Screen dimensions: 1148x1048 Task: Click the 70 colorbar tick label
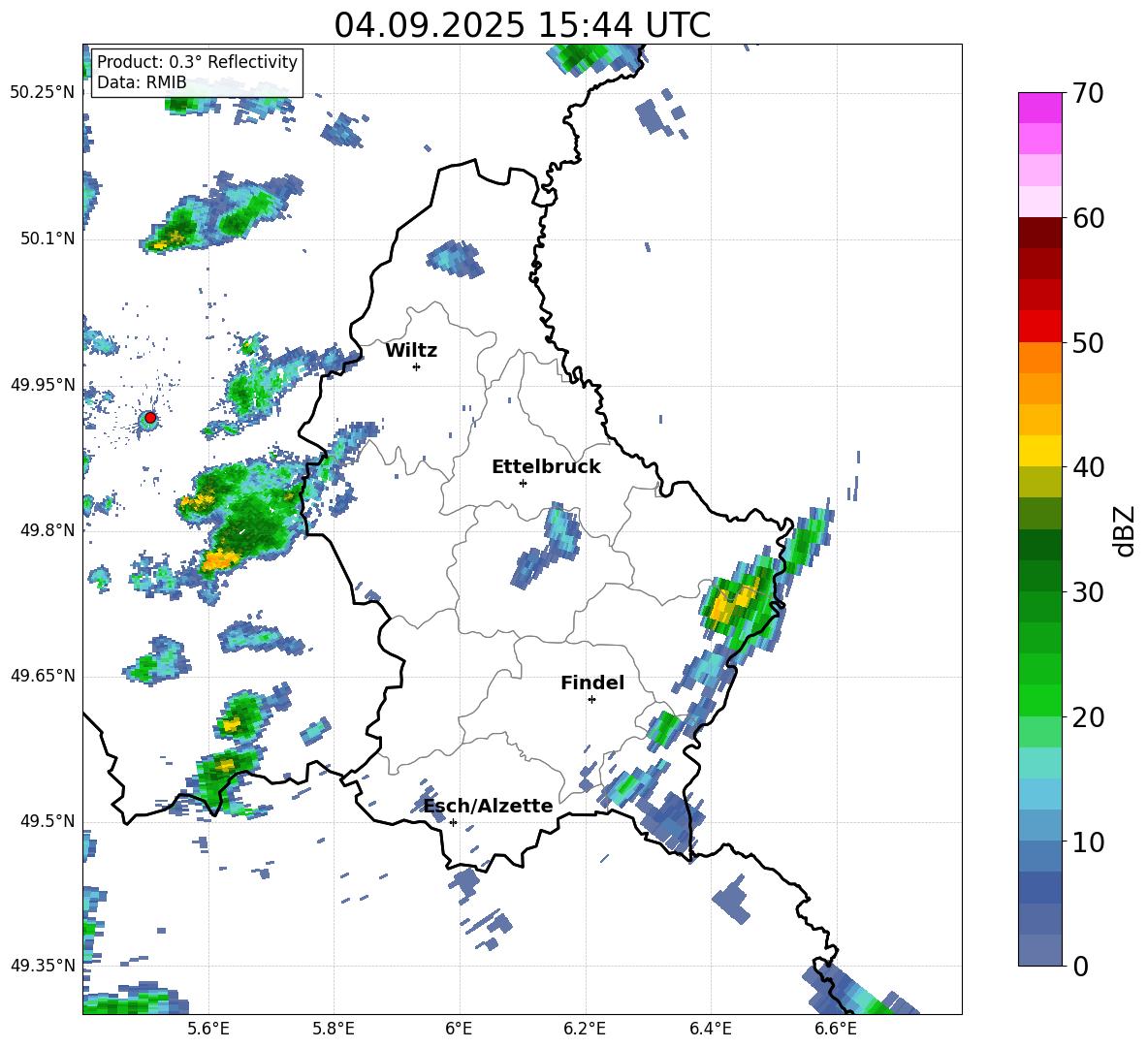1088,94
